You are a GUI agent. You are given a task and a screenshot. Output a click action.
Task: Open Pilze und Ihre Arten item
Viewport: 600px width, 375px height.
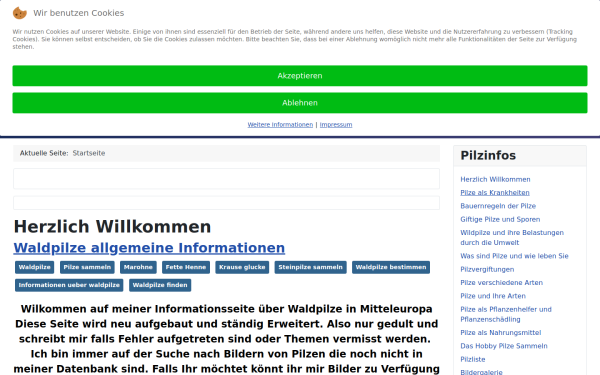click(x=493, y=296)
